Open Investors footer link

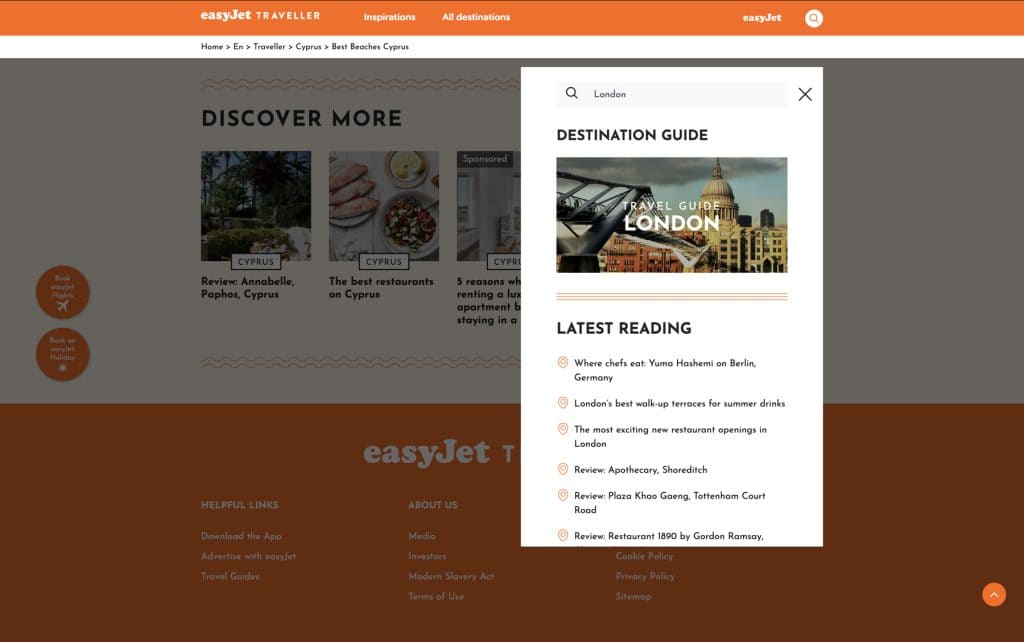[x=427, y=556]
